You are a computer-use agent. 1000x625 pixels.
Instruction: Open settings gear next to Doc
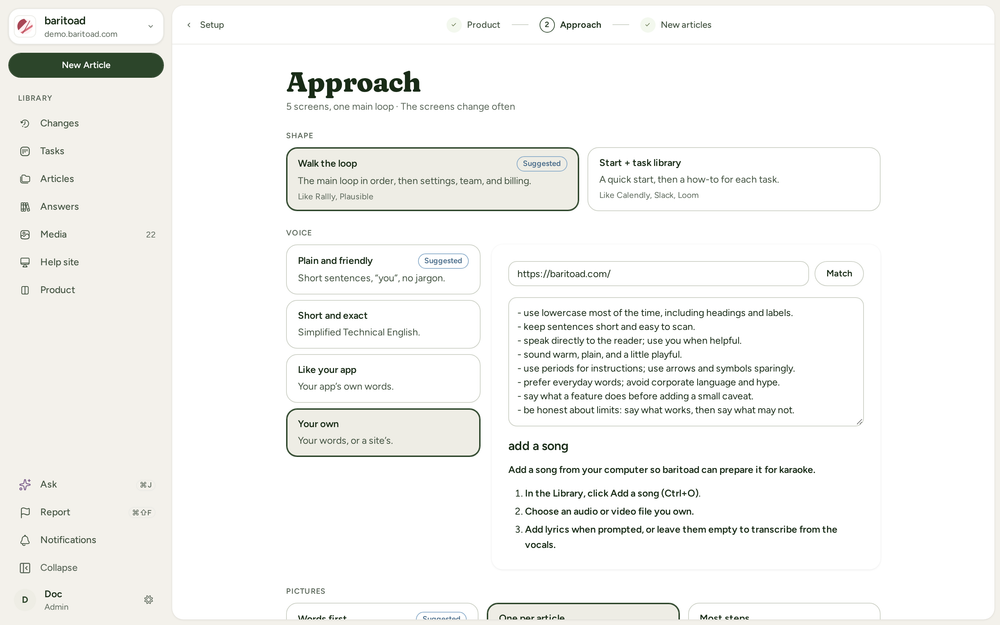[149, 599]
